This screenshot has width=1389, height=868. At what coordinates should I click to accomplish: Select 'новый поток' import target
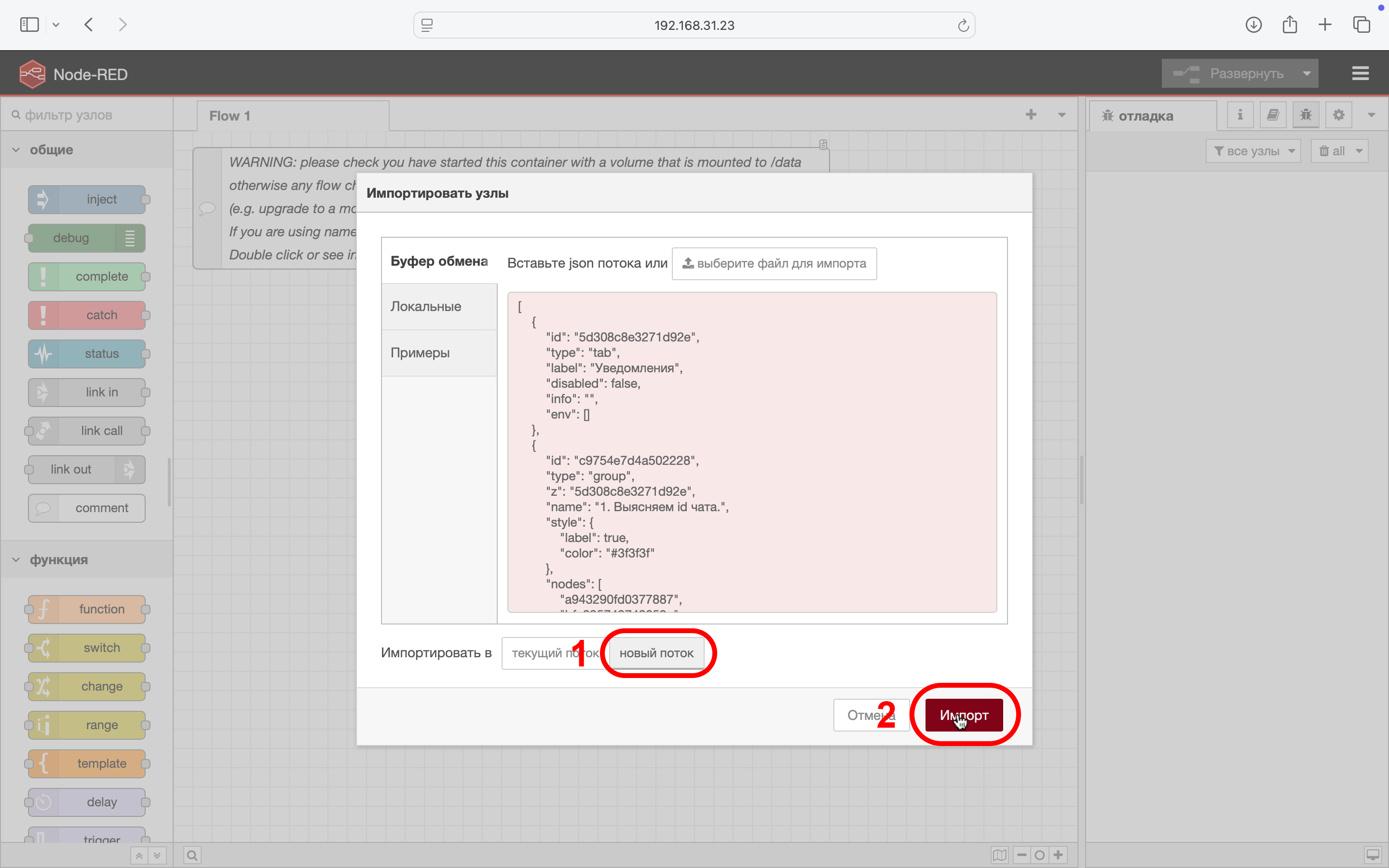click(x=656, y=653)
